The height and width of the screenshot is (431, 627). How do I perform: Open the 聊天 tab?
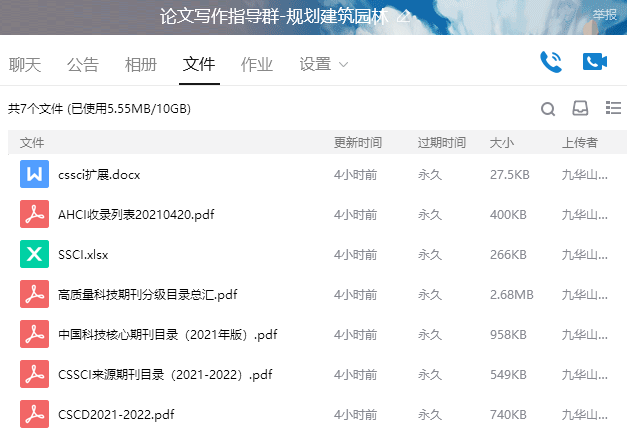point(25,65)
